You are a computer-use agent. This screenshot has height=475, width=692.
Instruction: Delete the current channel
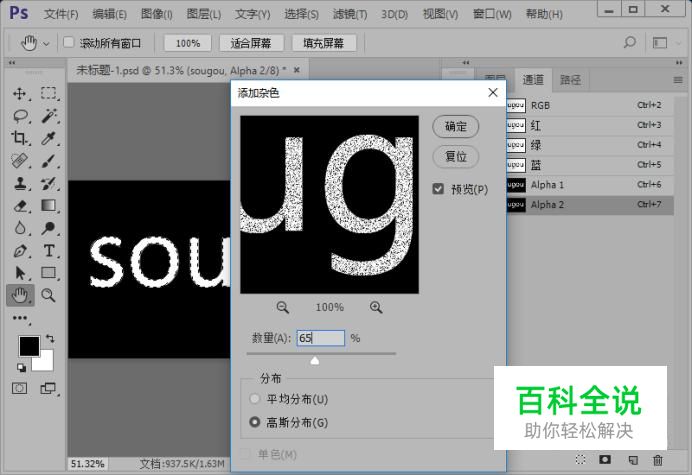click(x=658, y=460)
